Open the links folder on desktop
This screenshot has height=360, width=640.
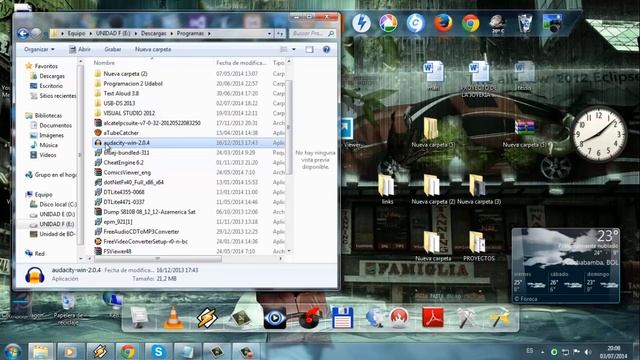(x=387, y=189)
